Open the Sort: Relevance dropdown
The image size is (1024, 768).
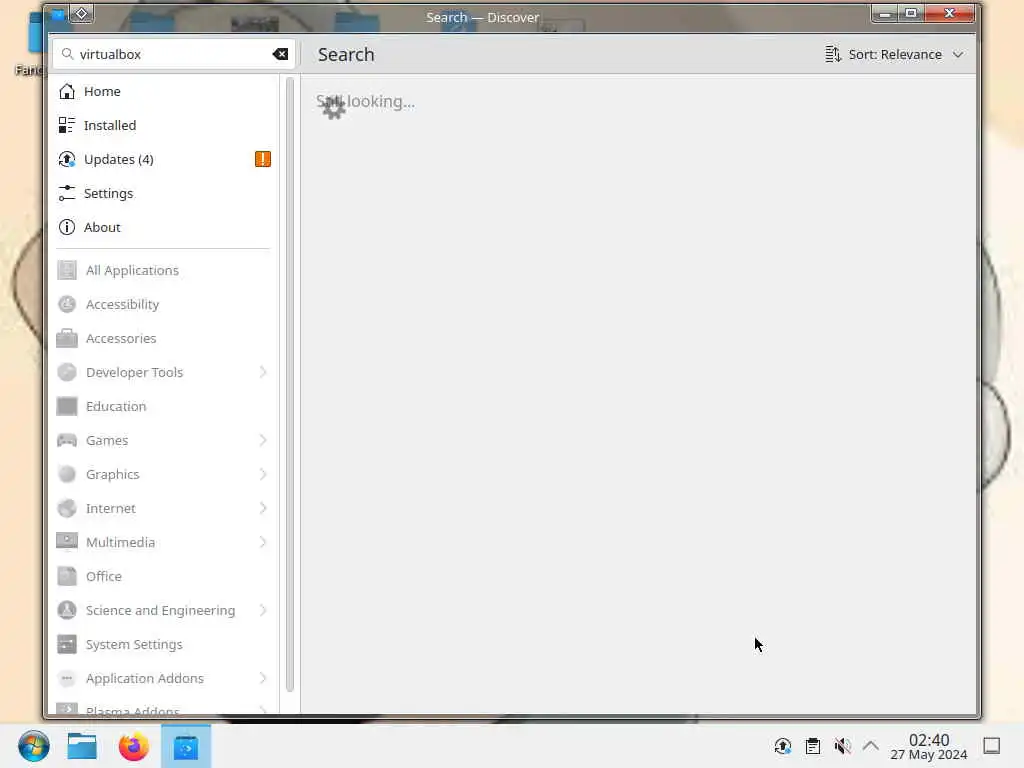[894, 54]
